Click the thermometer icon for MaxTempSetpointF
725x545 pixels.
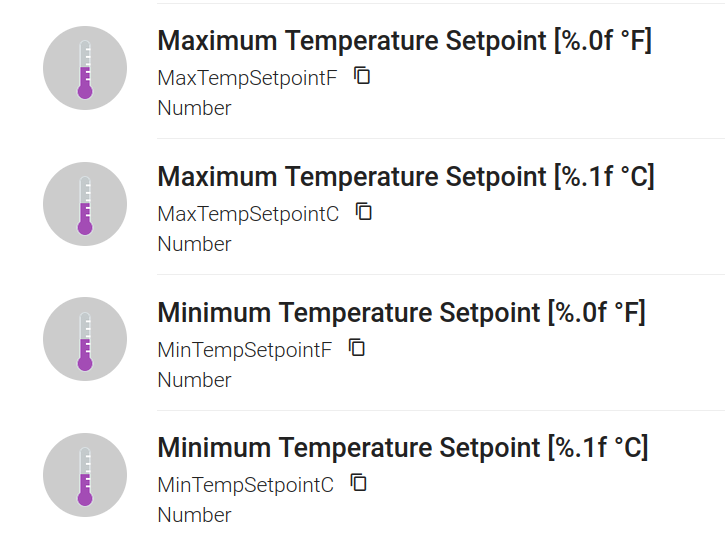pyautogui.click(x=85, y=68)
